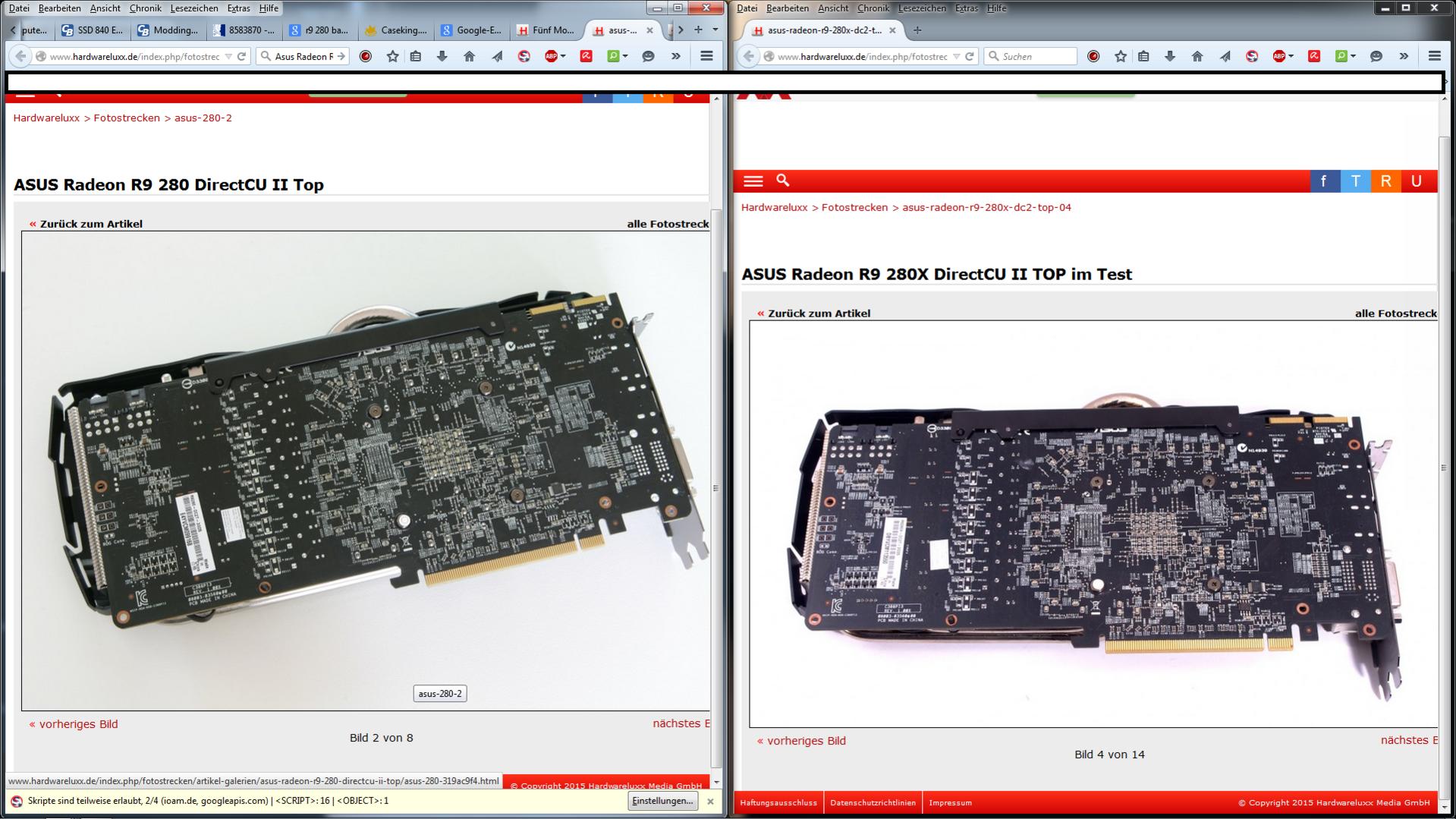Click graphics card photo on right page

click(1093, 524)
